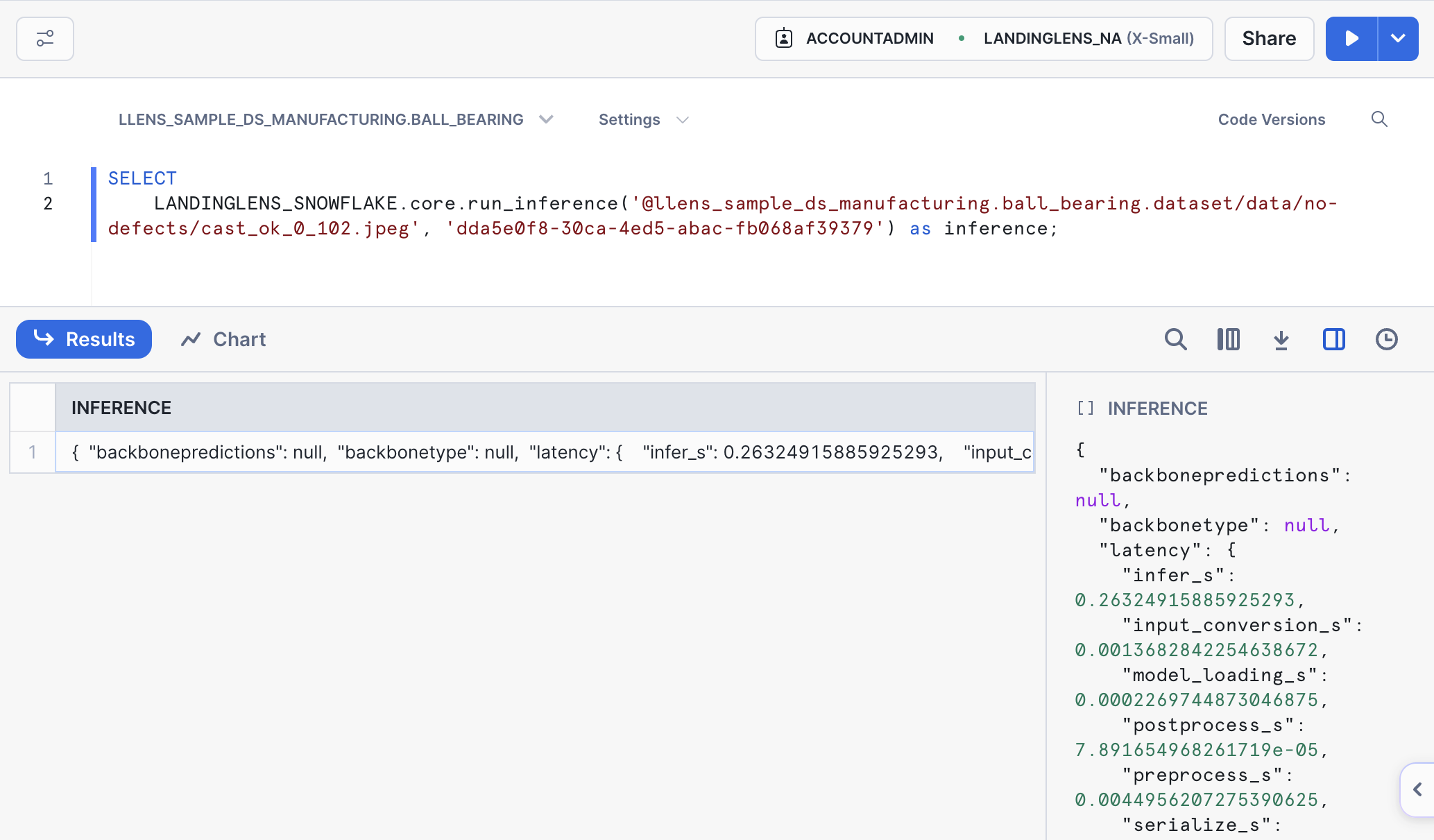Run the query with the play button
Image resolution: width=1434 pixels, height=840 pixels.
(x=1351, y=39)
